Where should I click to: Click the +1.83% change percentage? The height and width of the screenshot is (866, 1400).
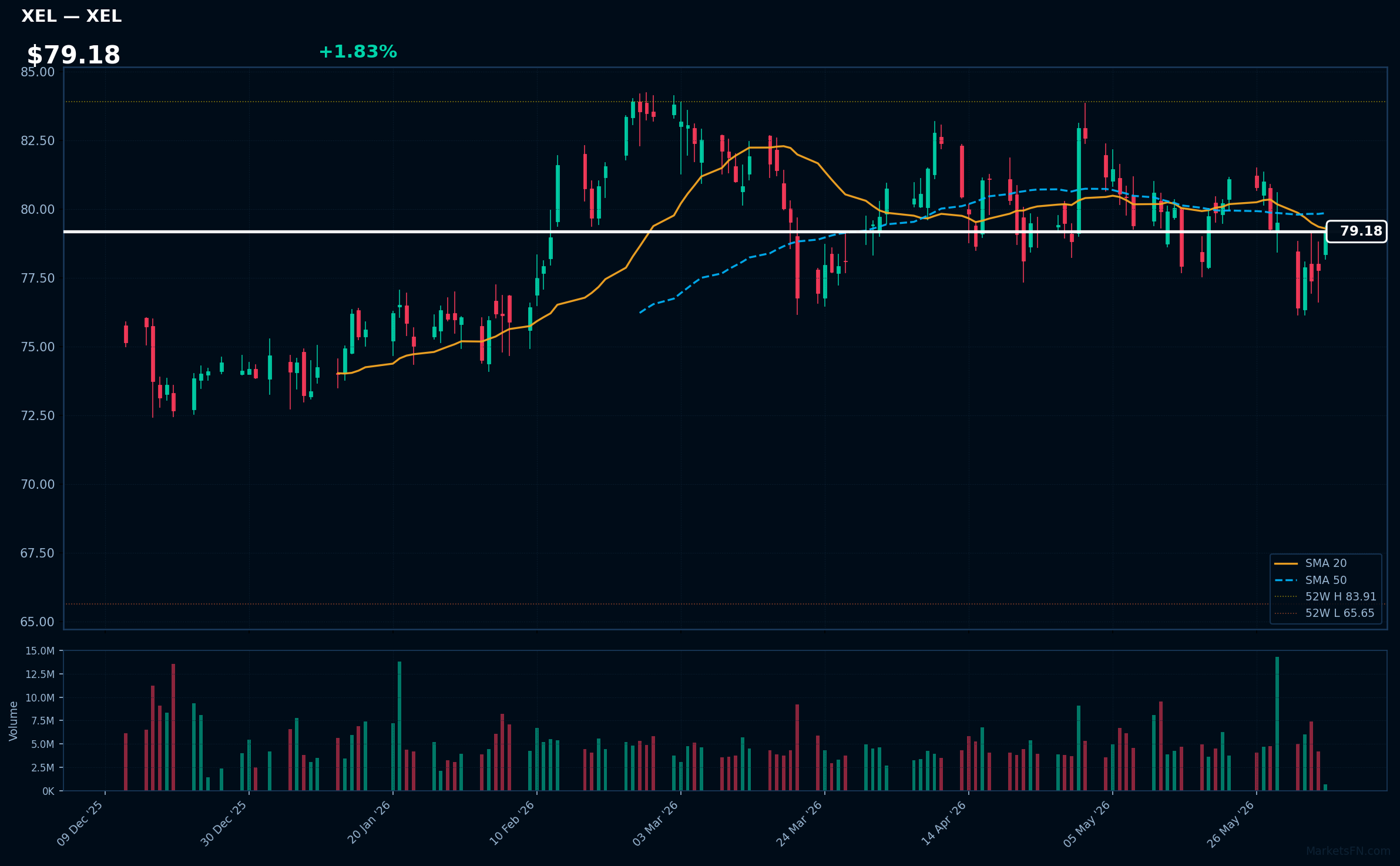[358, 52]
